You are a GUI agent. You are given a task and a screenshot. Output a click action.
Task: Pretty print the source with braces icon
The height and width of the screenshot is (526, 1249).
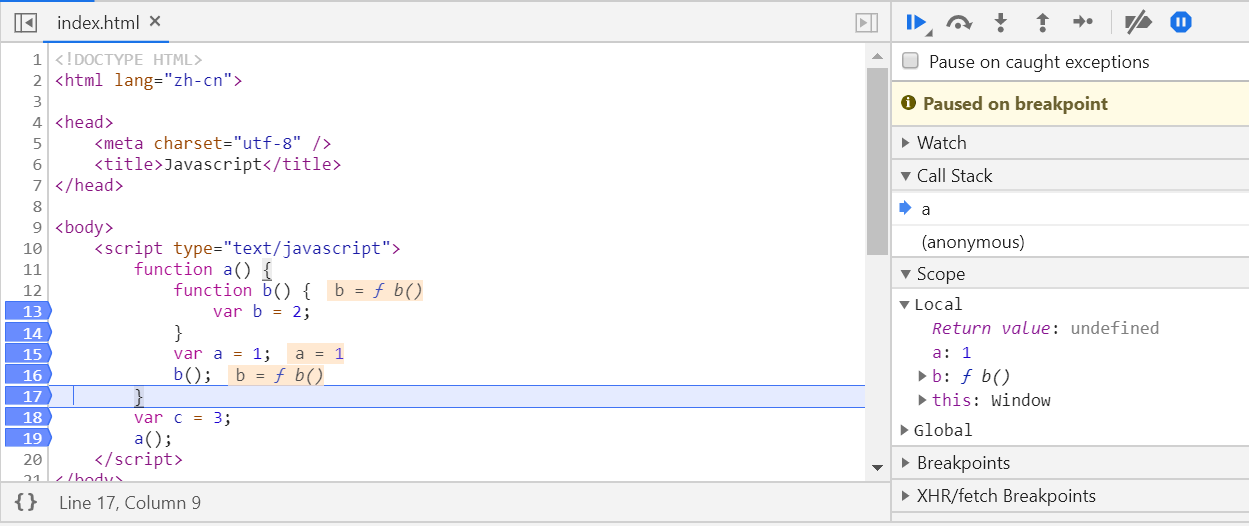[x=26, y=503]
